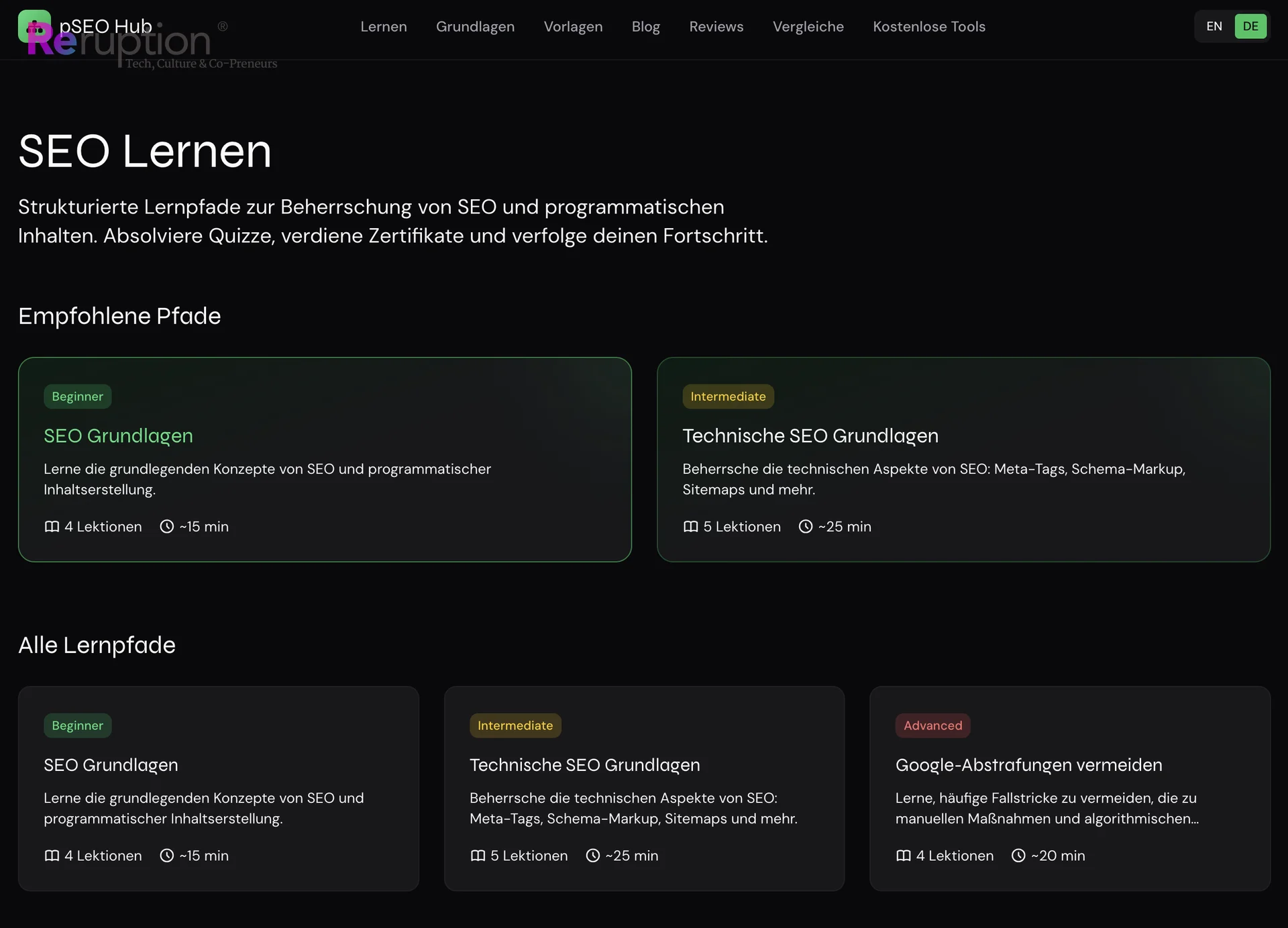This screenshot has height=928, width=1288.
Task: Keep language set to DE
Action: [1250, 26]
